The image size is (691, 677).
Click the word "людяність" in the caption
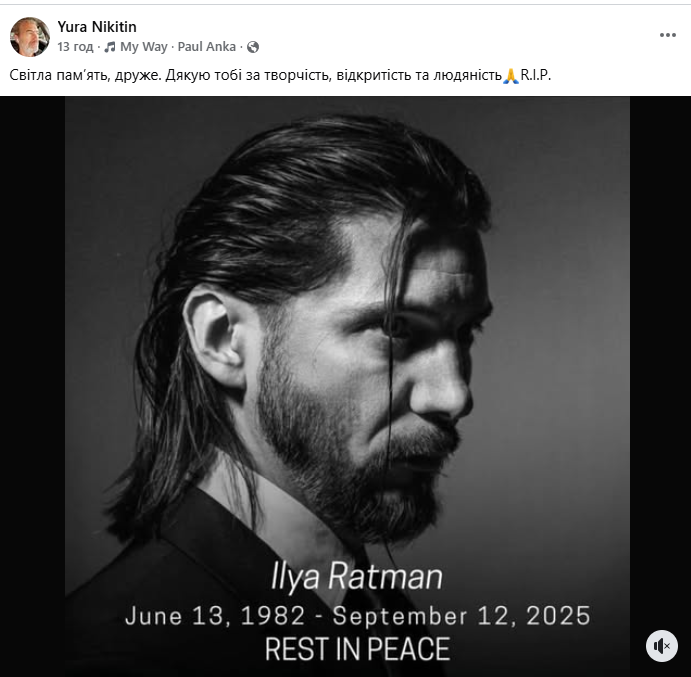(x=465, y=76)
